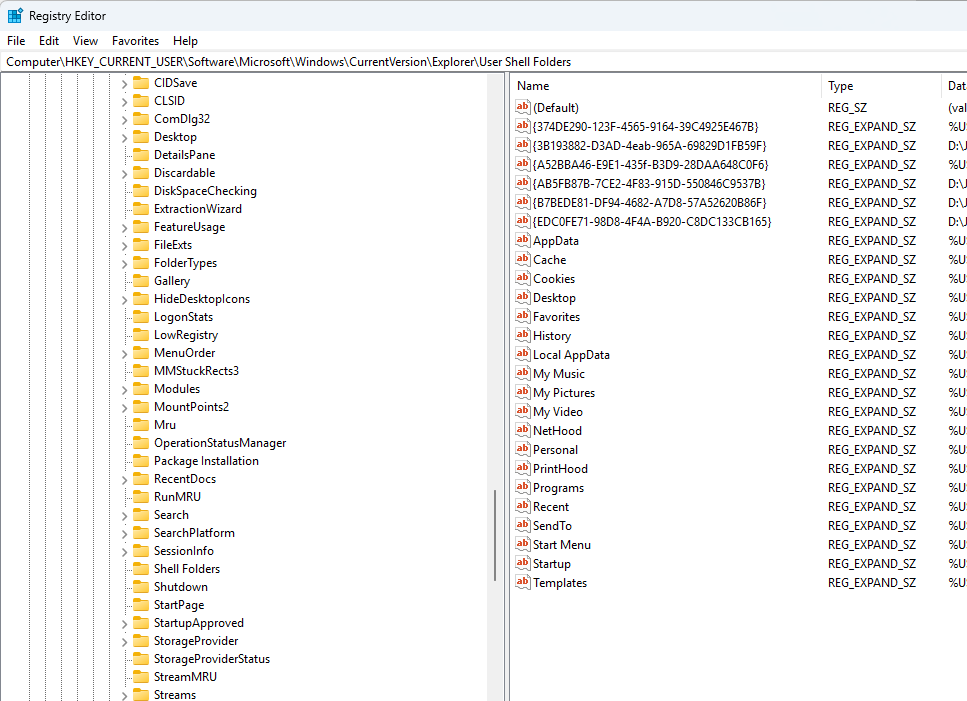This screenshot has width=967, height=701.
Task: Select the Start Menu value icon
Action: tap(522, 544)
